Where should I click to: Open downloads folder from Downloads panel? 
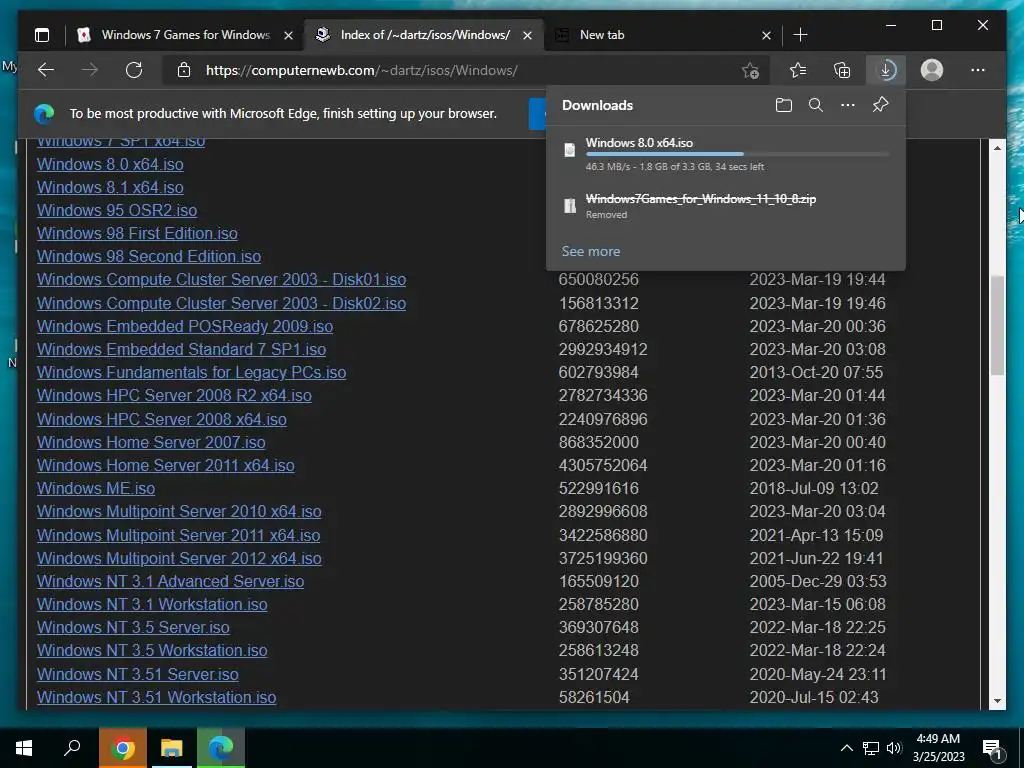pyautogui.click(x=784, y=105)
